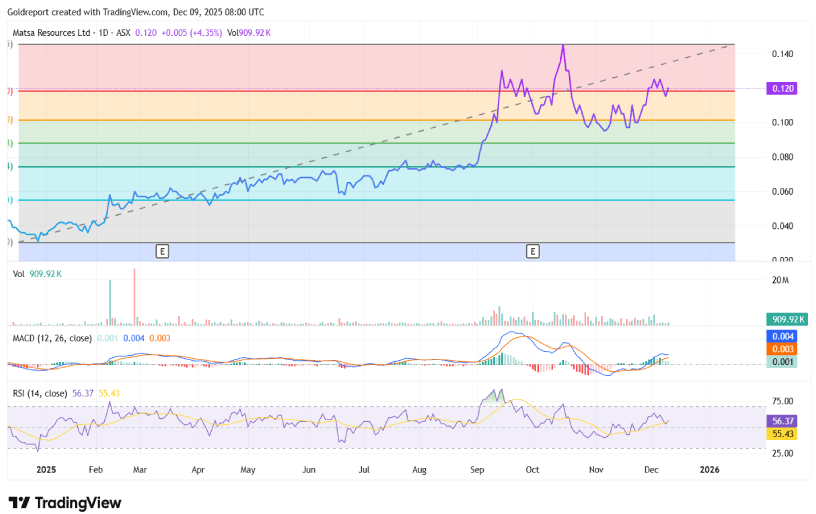This screenshot has height=514, width=816.
Task: Open the MACD (12, 26, close) legend
Action: [x=51, y=339]
